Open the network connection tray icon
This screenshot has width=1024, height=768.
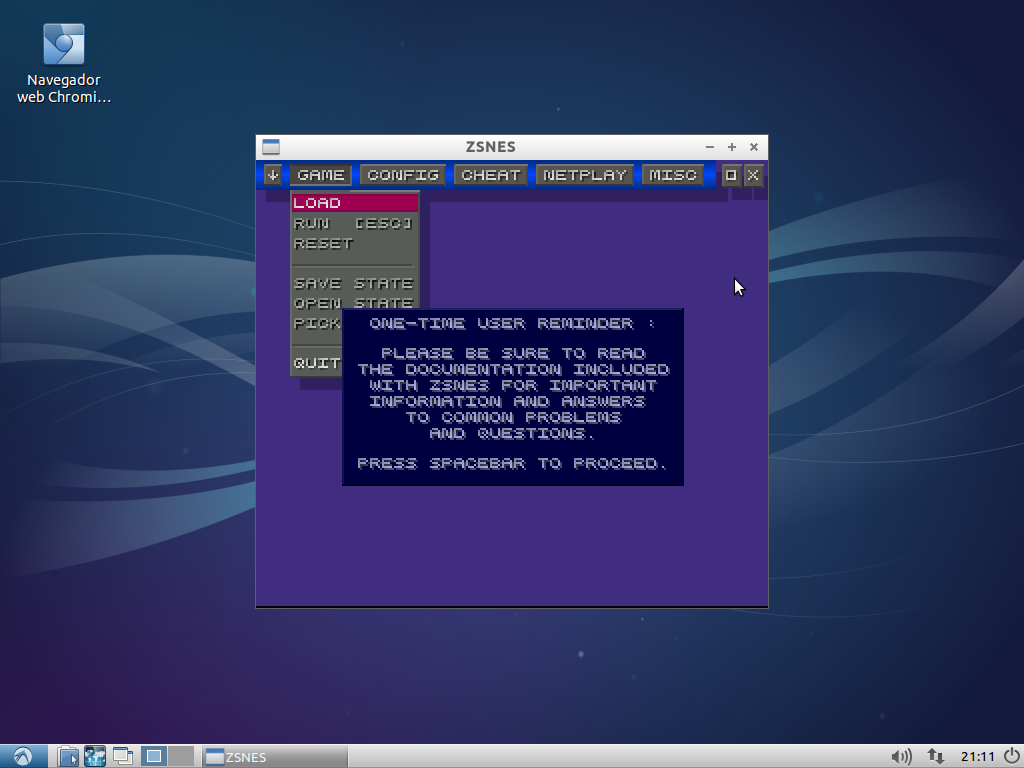point(936,756)
